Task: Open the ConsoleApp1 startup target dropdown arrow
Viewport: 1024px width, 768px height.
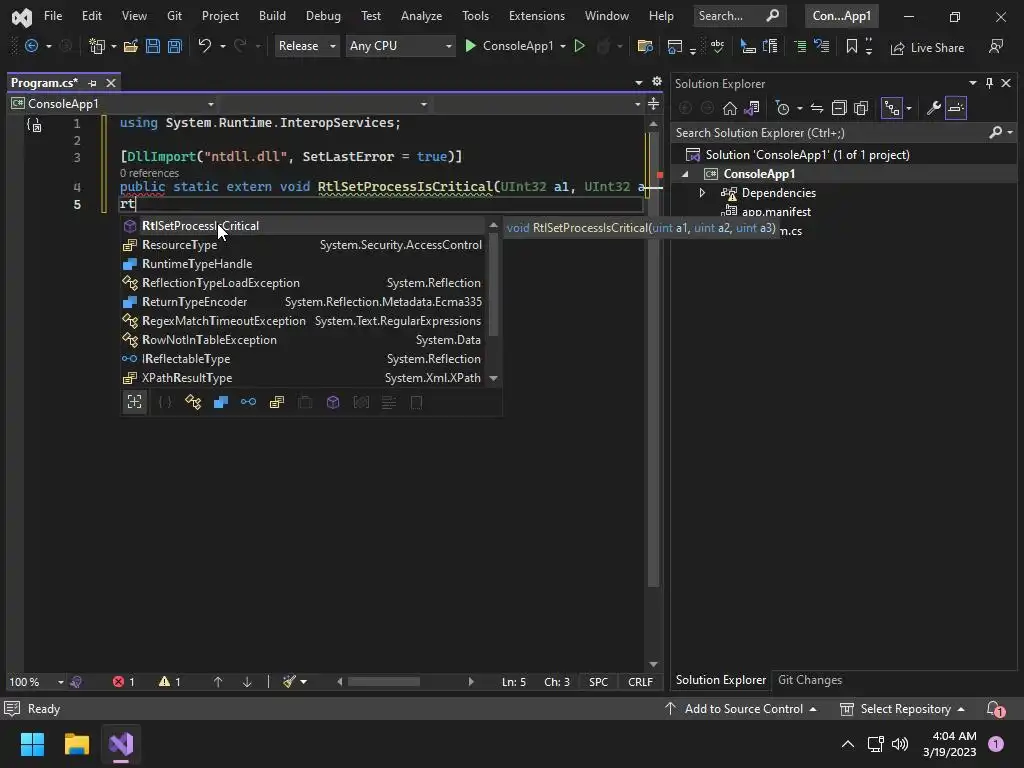Action: click(563, 46)
